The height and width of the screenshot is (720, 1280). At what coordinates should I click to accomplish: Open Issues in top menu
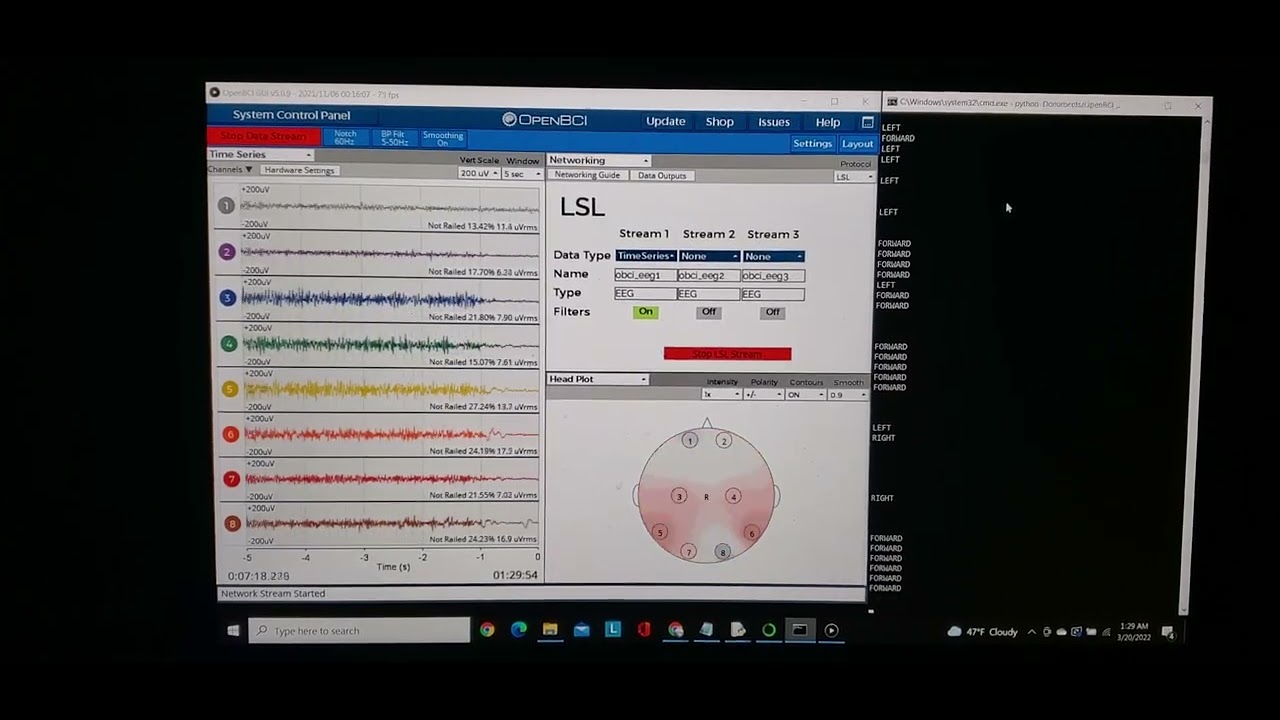[x=773, y=122]
